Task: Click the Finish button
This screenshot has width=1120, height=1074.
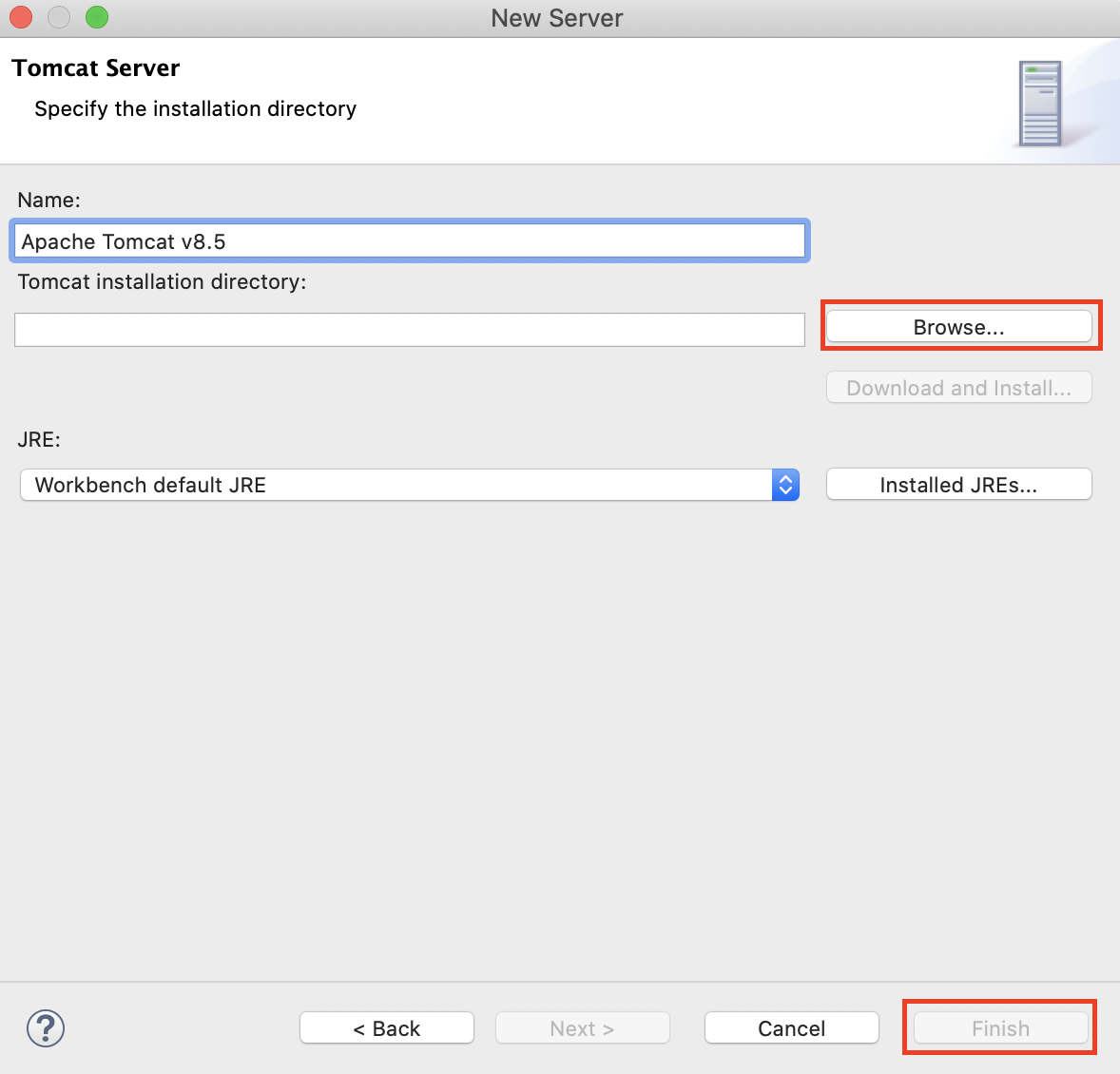Action: coord(1000,1028)
